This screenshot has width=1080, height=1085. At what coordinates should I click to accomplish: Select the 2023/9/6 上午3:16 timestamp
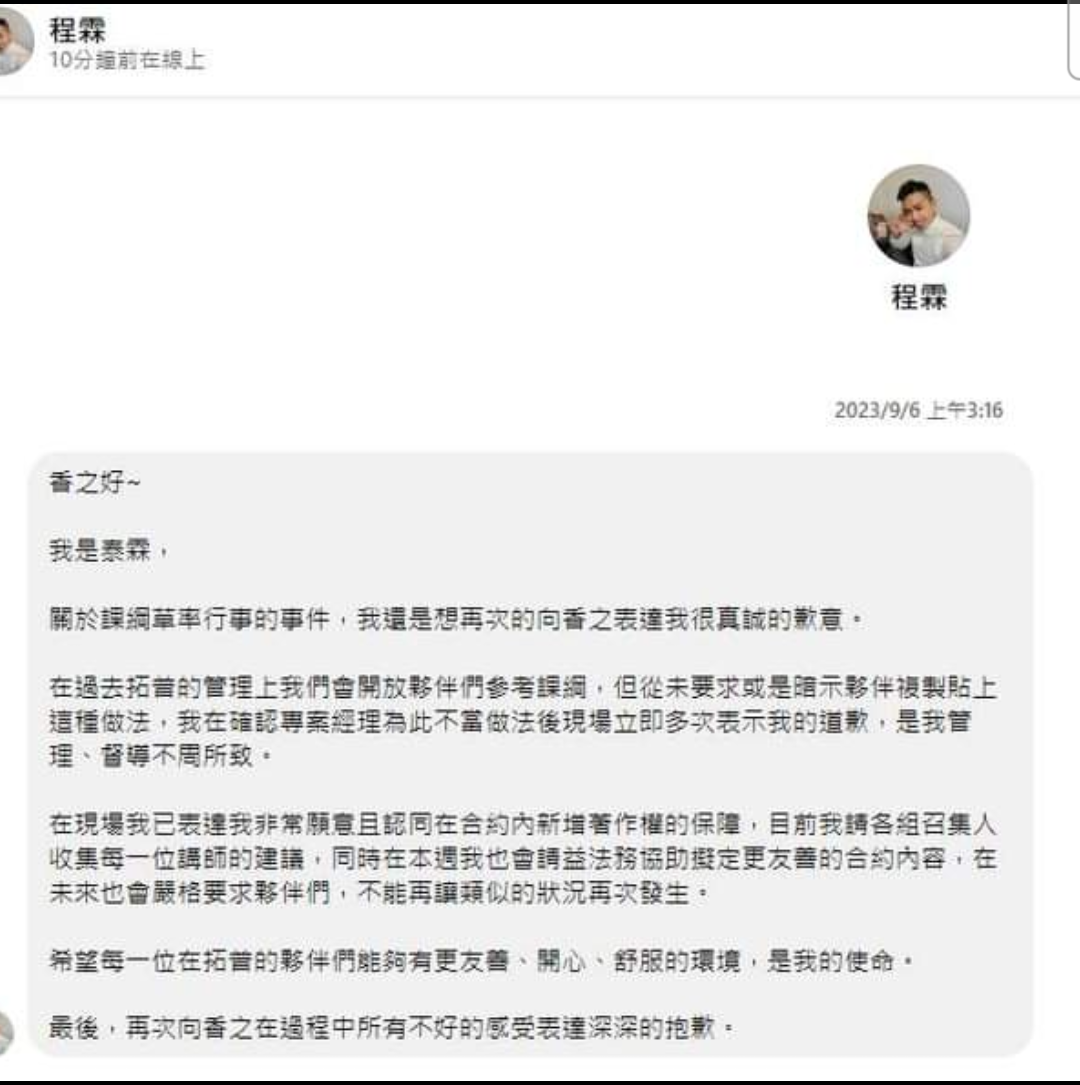[x=918, y=410]
